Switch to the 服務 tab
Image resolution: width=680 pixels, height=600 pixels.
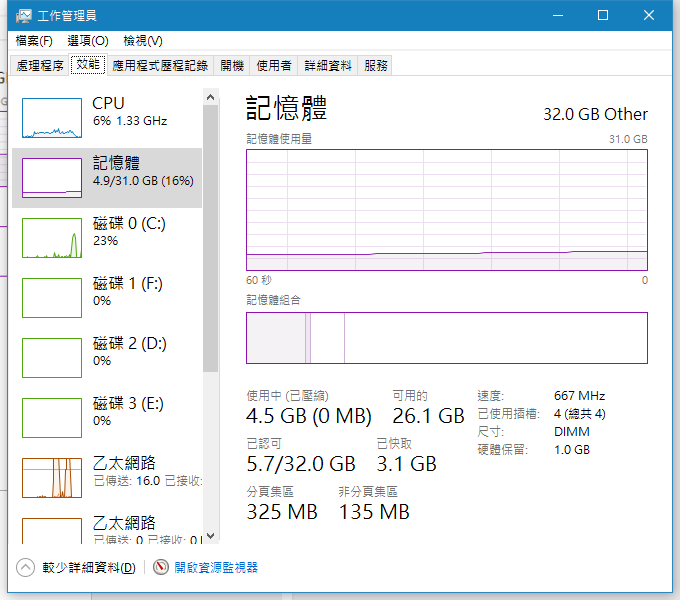pyautogui.click(x=376, y=65)
